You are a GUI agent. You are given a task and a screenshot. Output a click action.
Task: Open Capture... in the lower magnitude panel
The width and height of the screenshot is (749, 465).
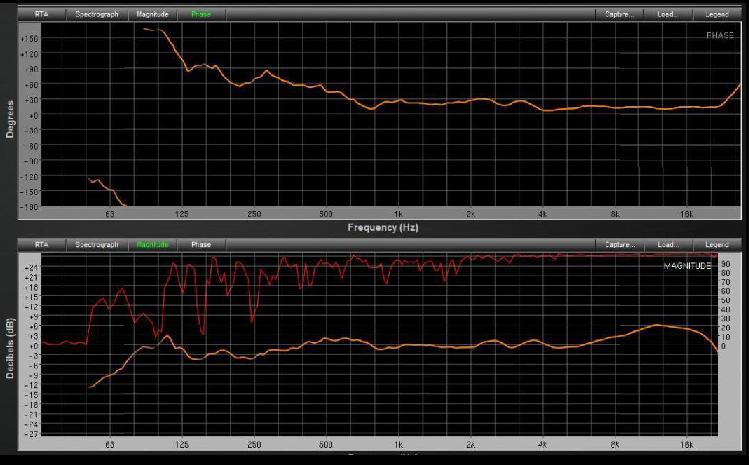click(620, 244)
